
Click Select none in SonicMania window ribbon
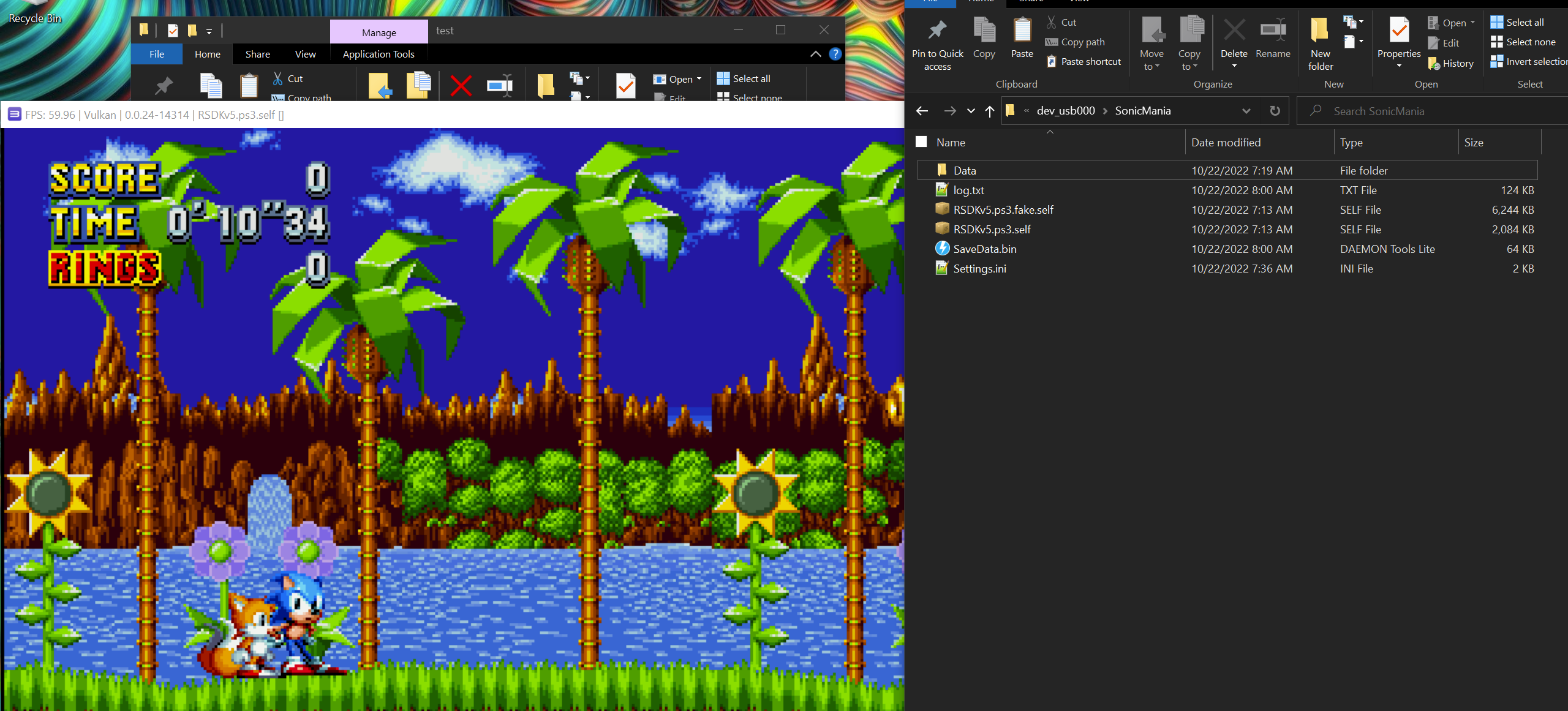coord(1523,42)
